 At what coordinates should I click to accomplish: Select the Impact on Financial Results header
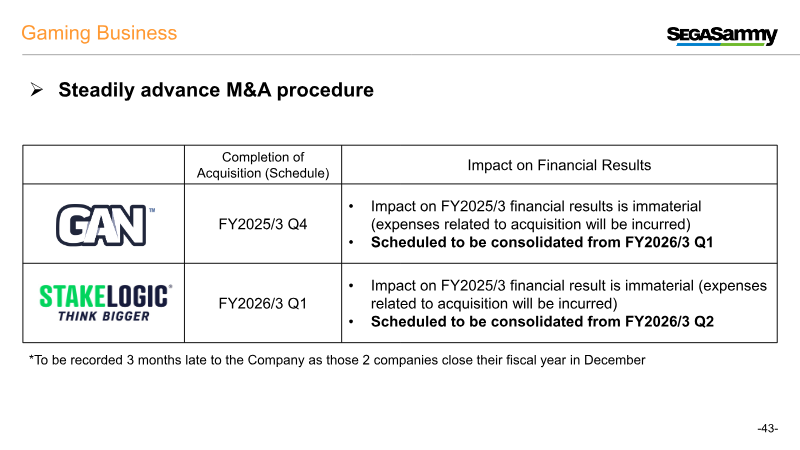click(559, 165)
